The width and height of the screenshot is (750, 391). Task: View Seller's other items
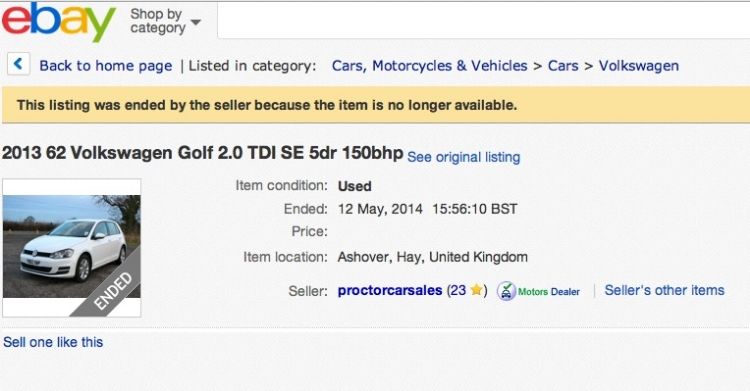[x=664, y=290]
